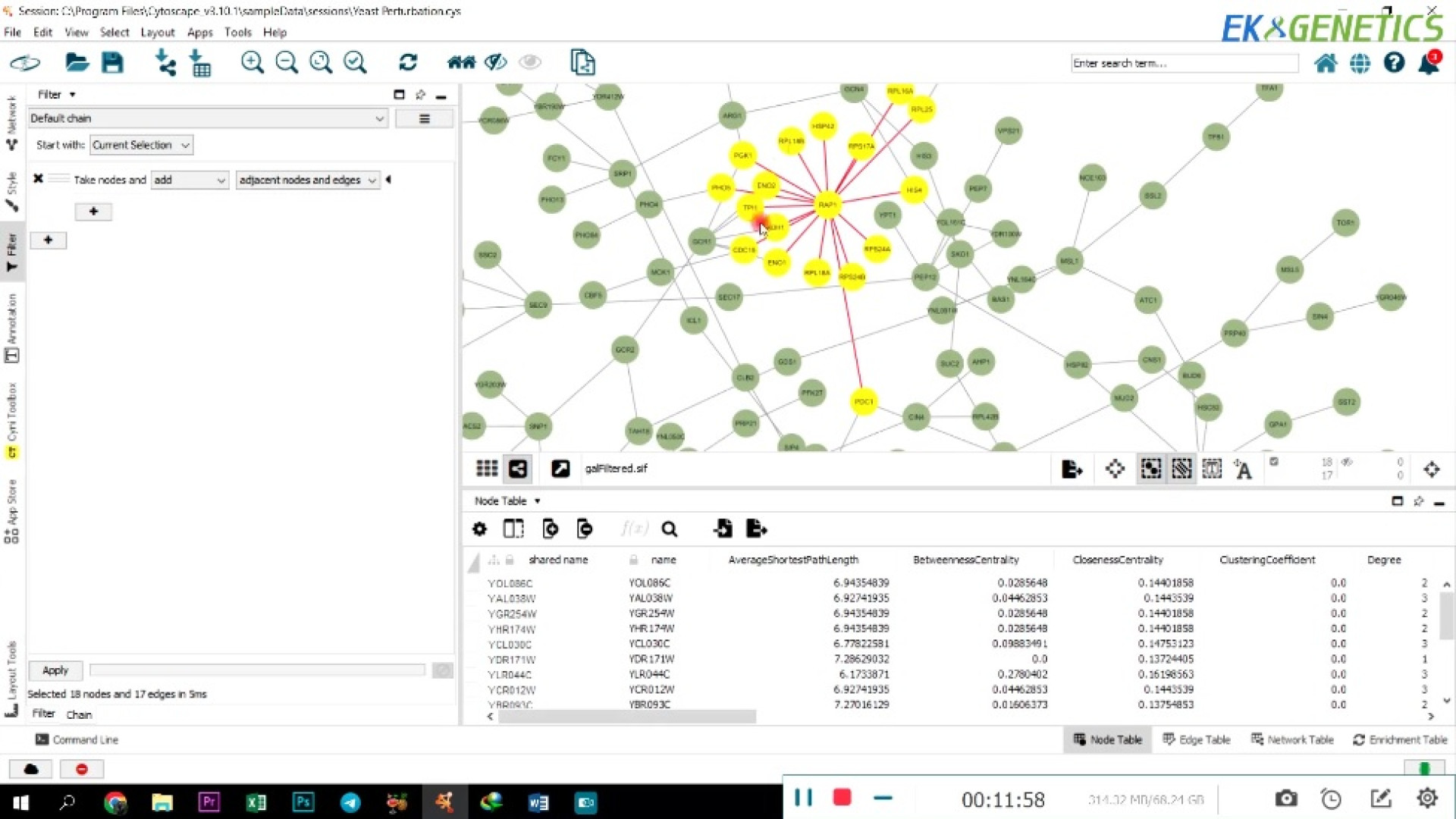Click the Apply Preferred Layout refresh icon
The height and width of the screenshot is (819, 1456).
click(408, 63)
